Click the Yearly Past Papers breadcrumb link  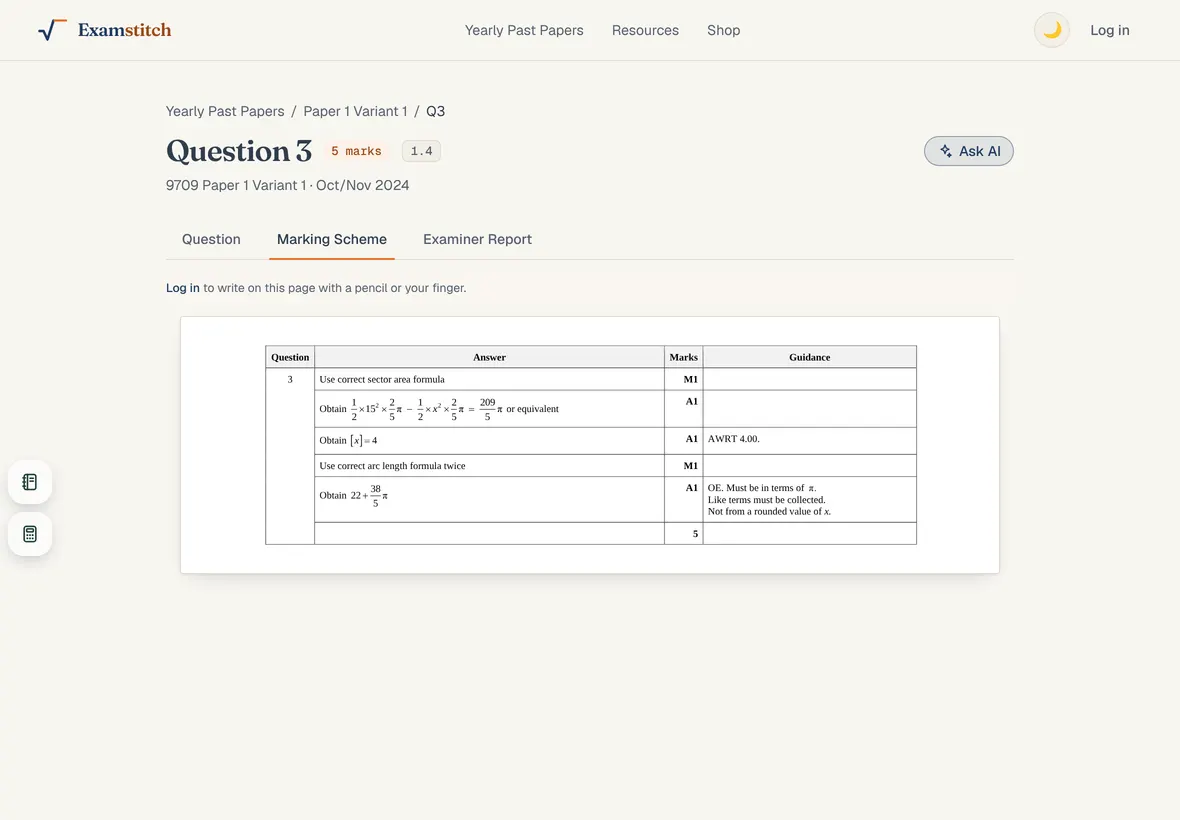click(x=225, y=111)
